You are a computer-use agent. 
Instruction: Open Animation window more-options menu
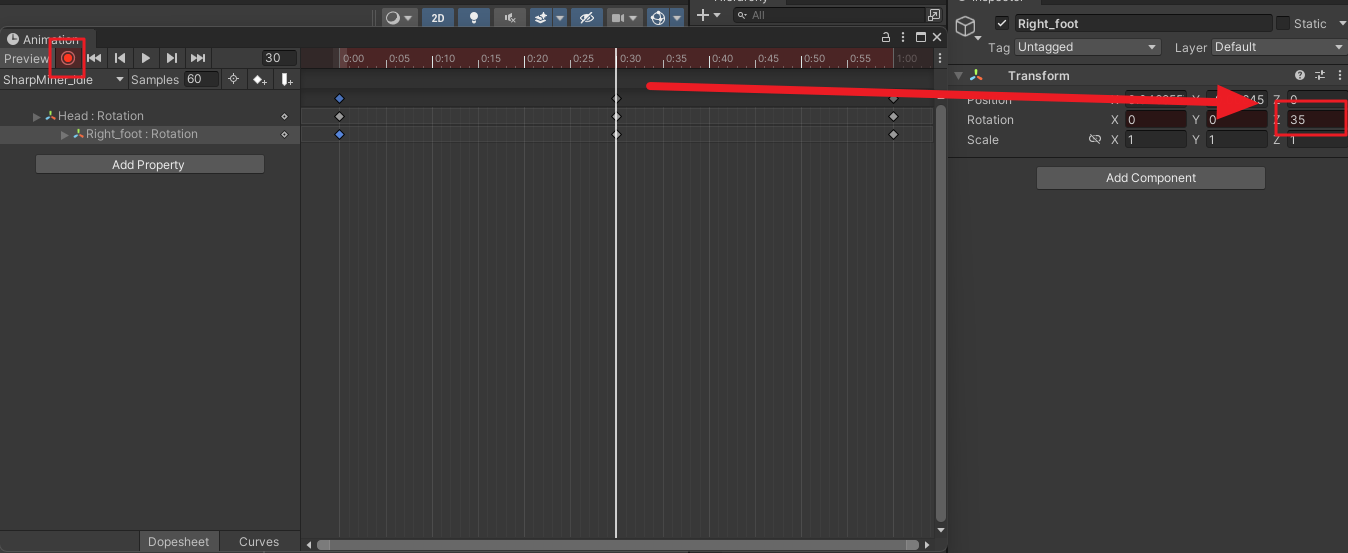point(904,37)
